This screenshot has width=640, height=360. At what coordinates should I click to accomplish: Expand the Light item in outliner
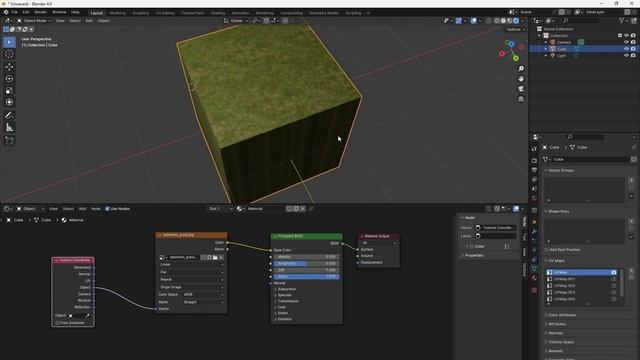pos(546,55)
